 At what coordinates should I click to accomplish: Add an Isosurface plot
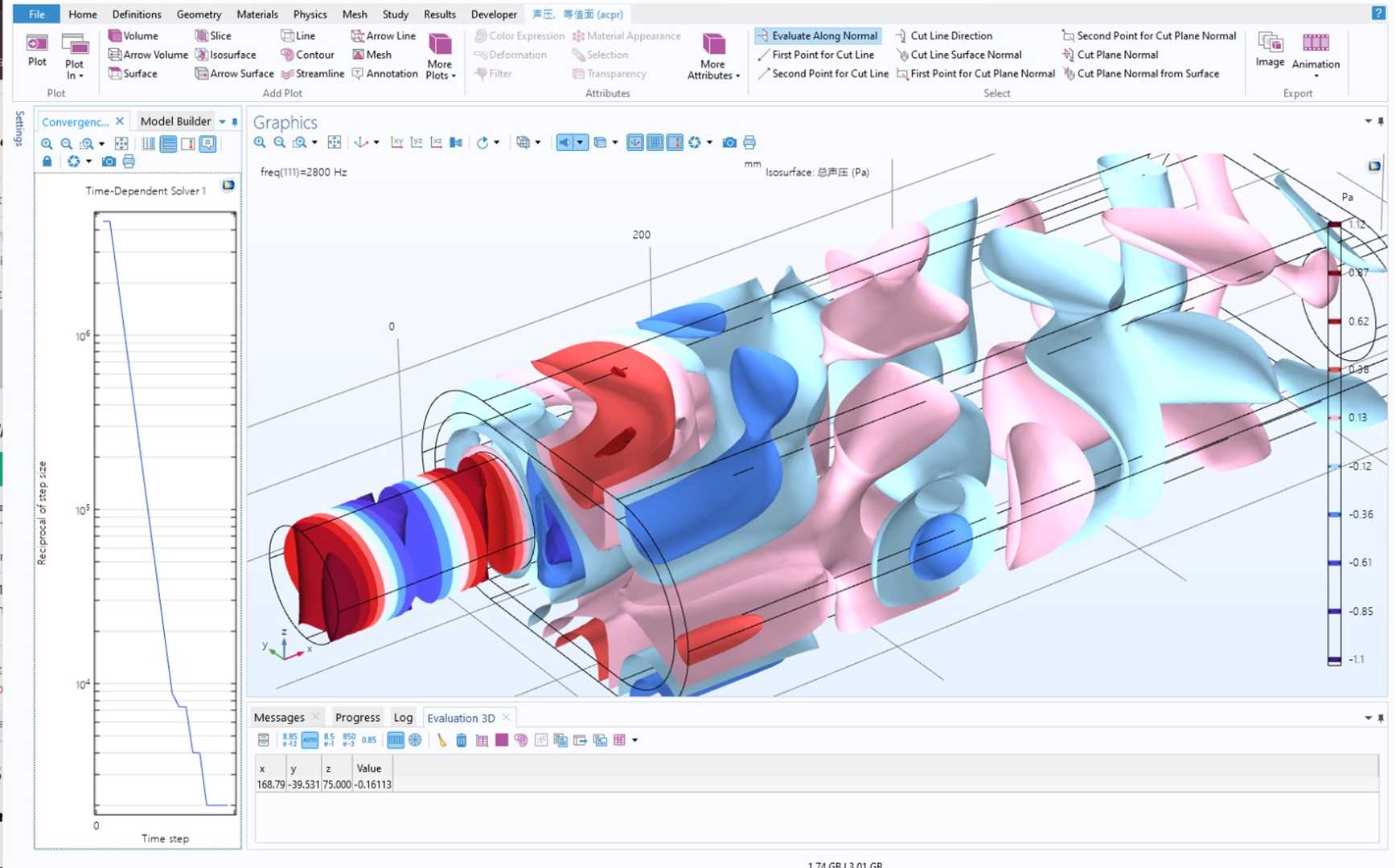(x=225, y=55)
